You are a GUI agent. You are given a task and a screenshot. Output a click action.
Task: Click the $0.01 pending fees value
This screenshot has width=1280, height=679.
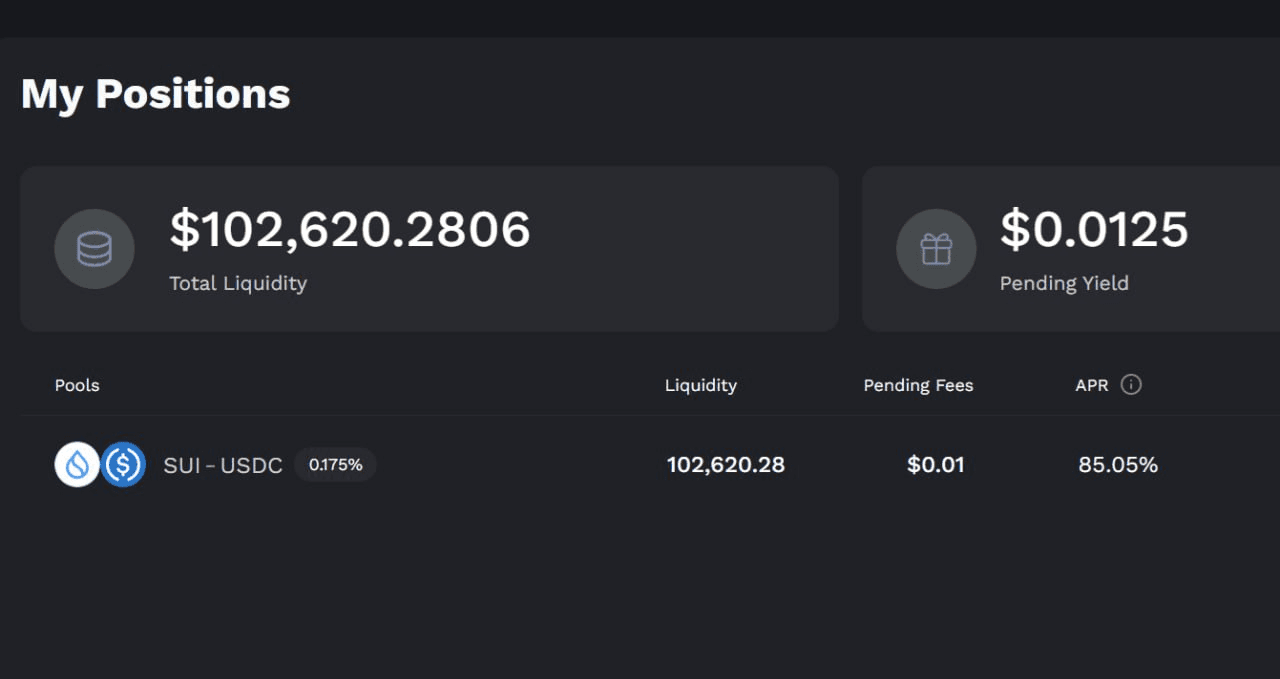pos(935,465)
